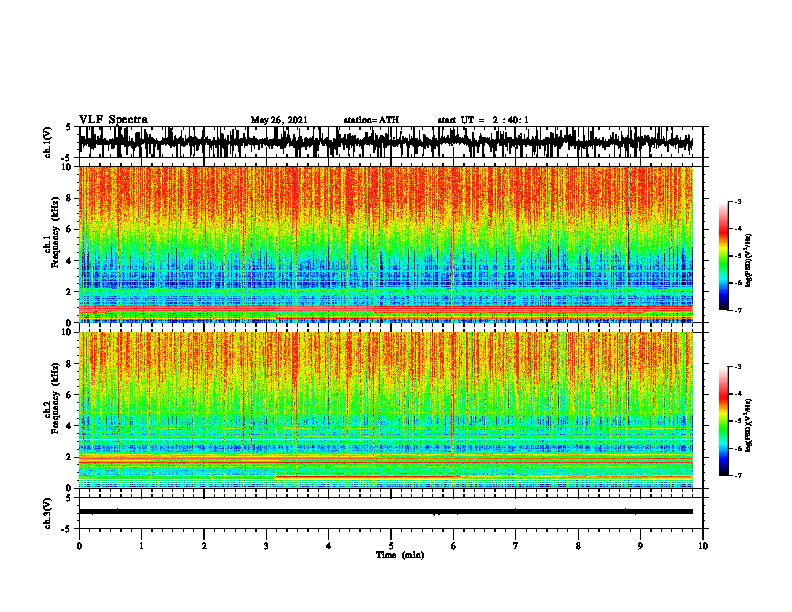Click the "station=ATH" header label
Image resolution: width=792 pixels, height=612 pixels.
click(371, 120)
